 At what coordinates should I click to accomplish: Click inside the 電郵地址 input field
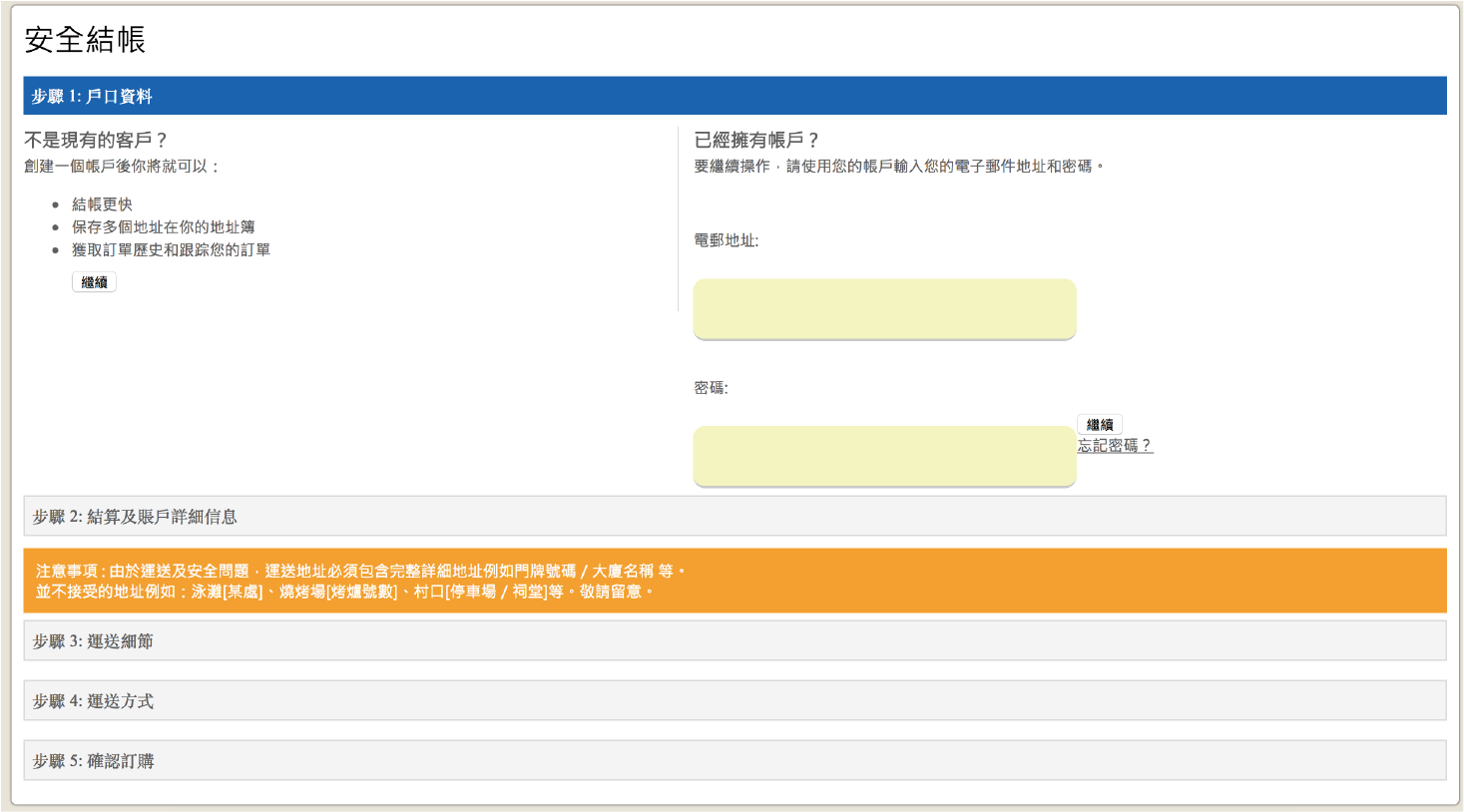884,308
